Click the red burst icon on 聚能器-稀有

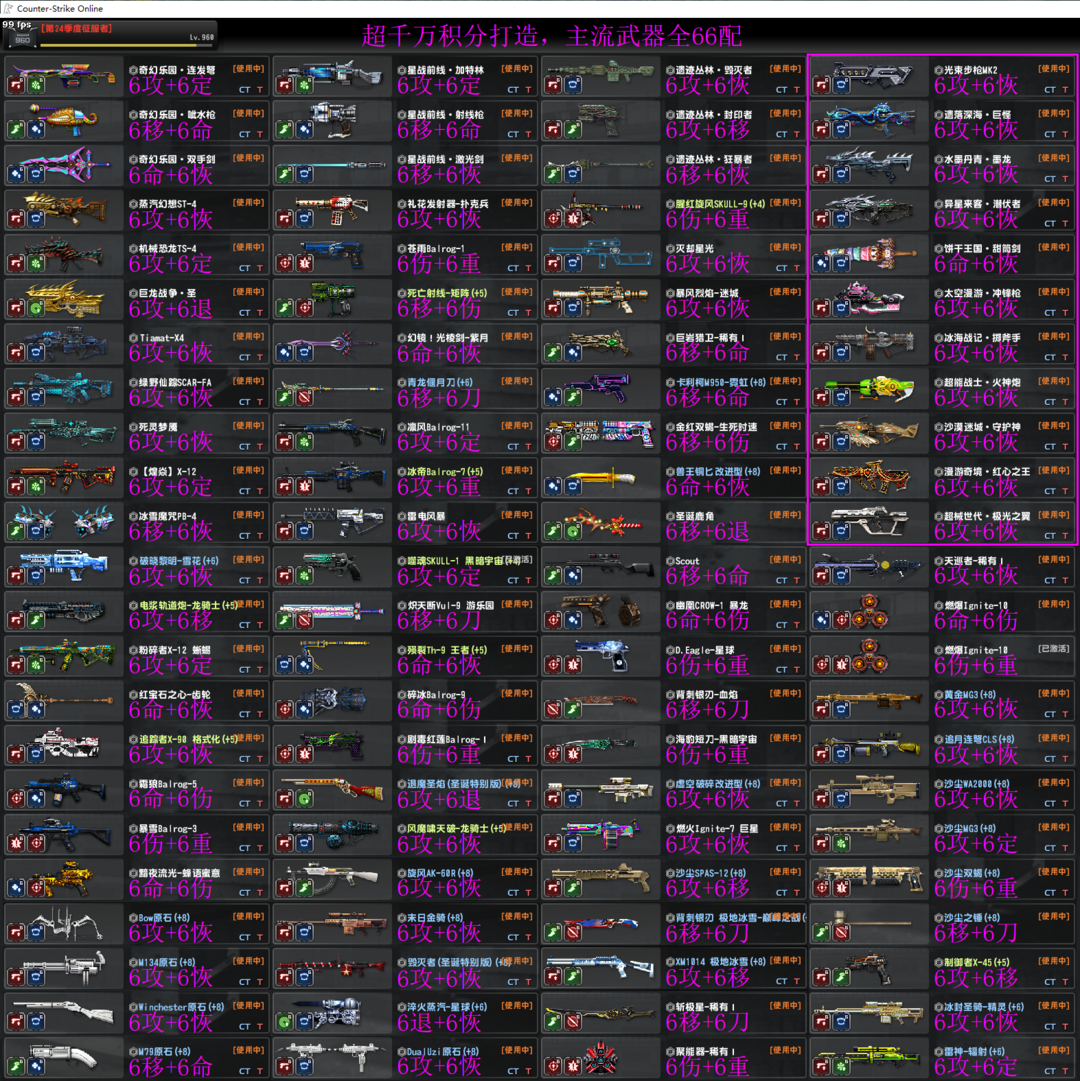click(x=573, y=1067)
